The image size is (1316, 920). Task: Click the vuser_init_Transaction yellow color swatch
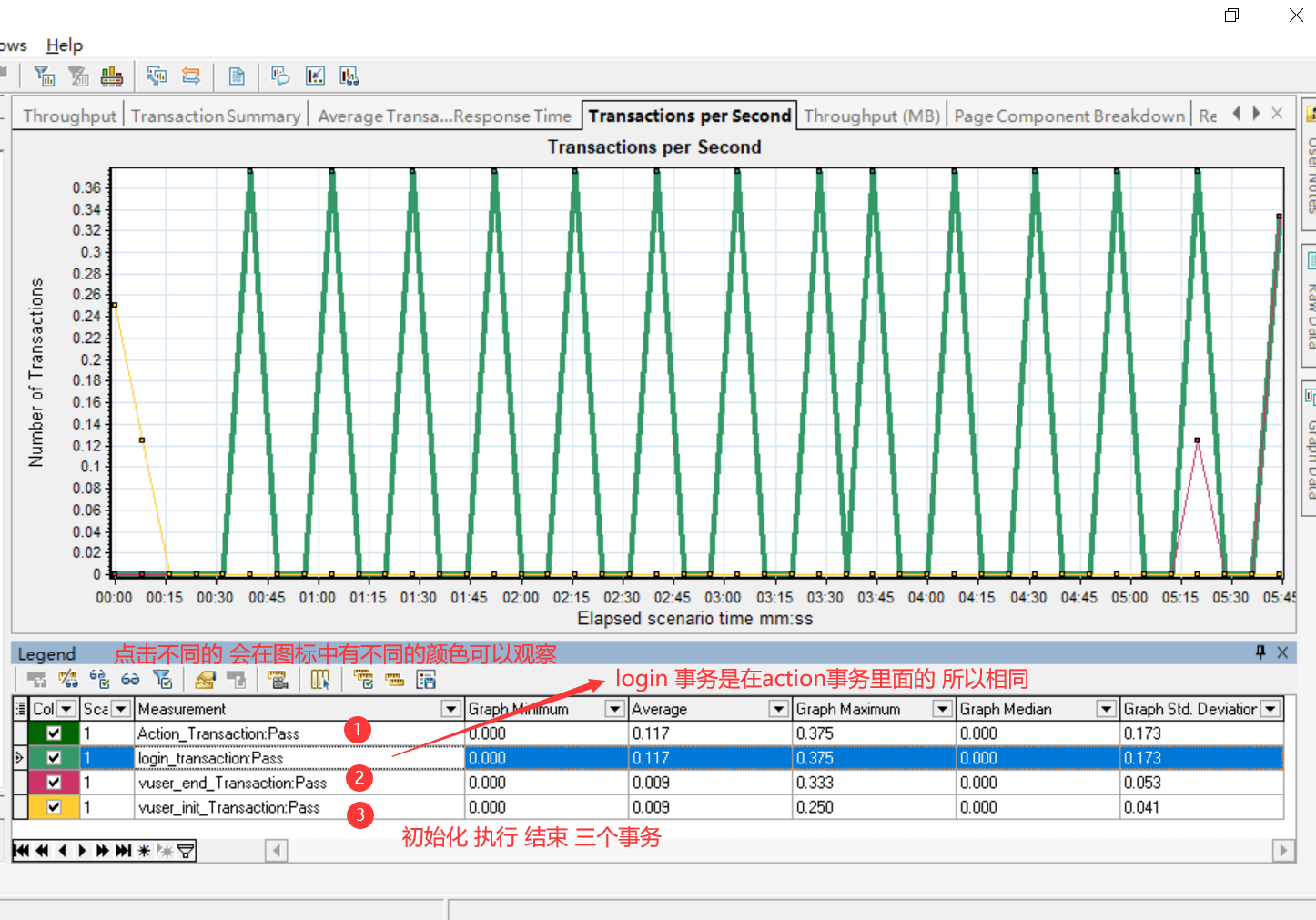click(54, 807)
